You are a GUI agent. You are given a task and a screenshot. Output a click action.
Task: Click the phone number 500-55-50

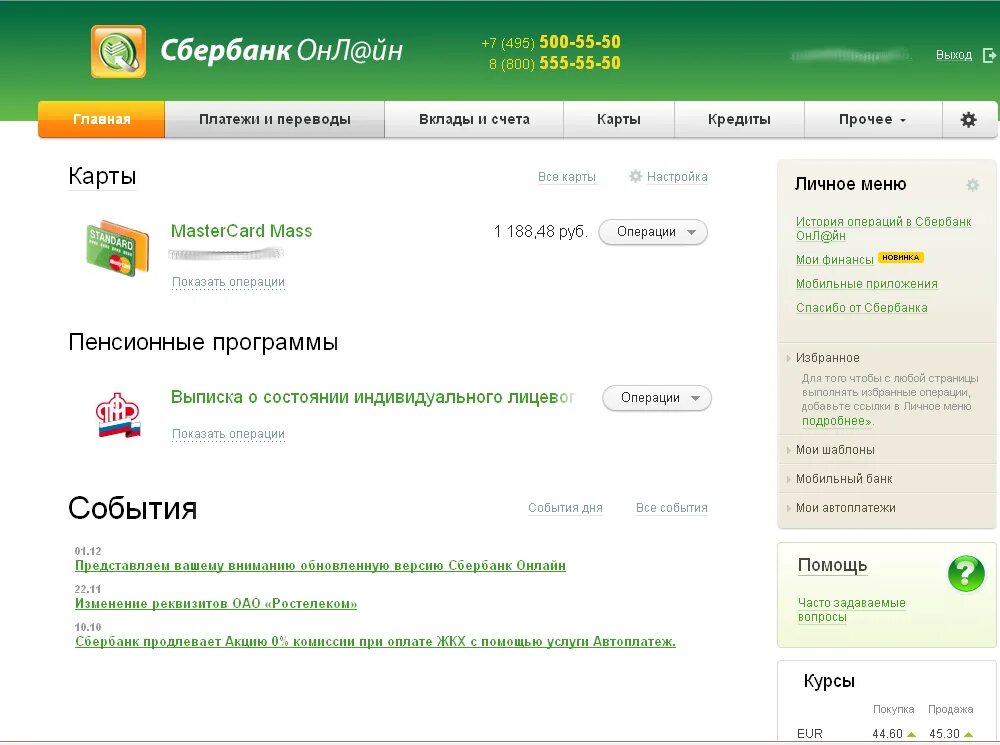point(580,42)
